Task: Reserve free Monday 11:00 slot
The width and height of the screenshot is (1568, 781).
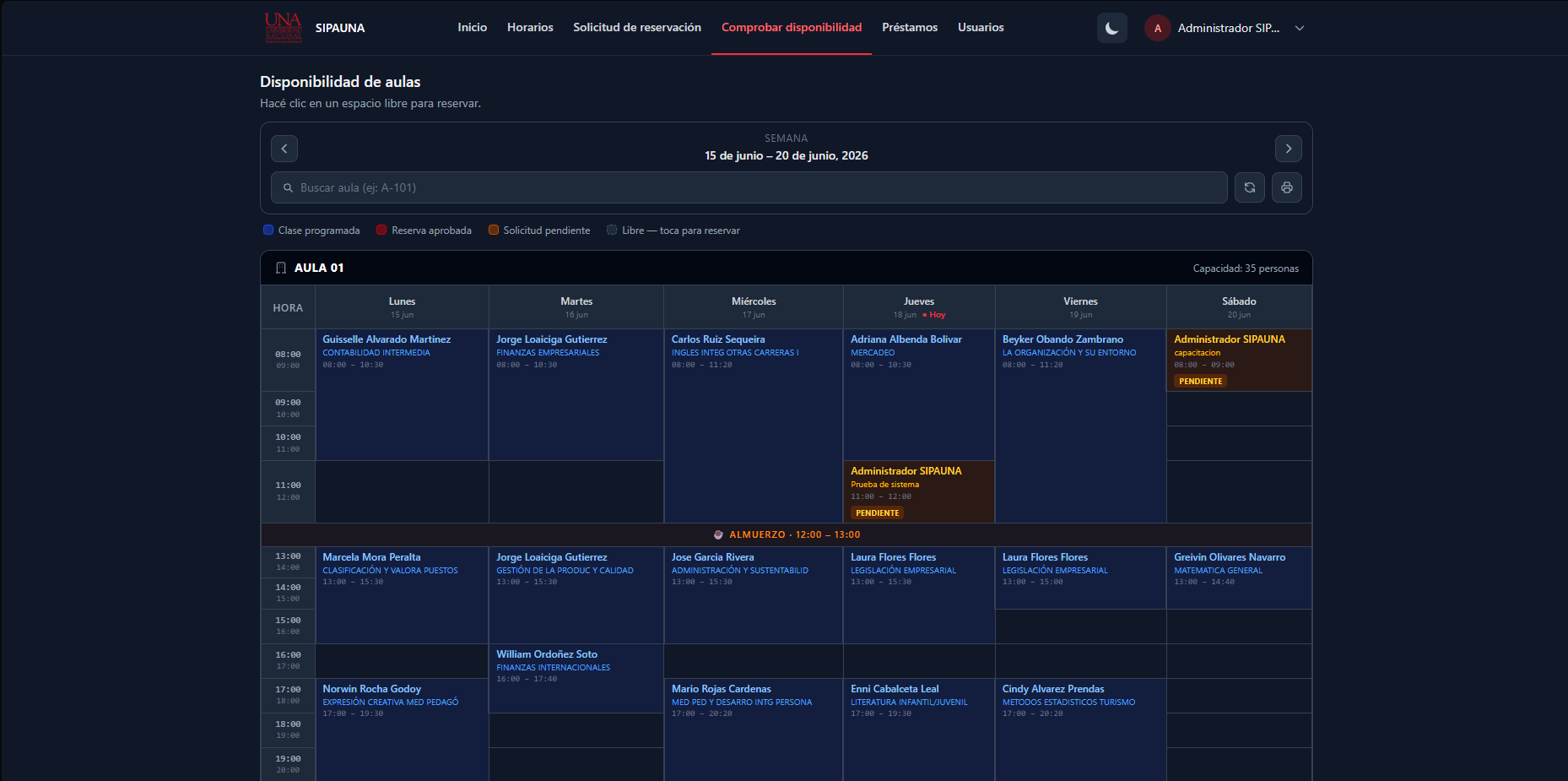Action: [x=402, y=491]
